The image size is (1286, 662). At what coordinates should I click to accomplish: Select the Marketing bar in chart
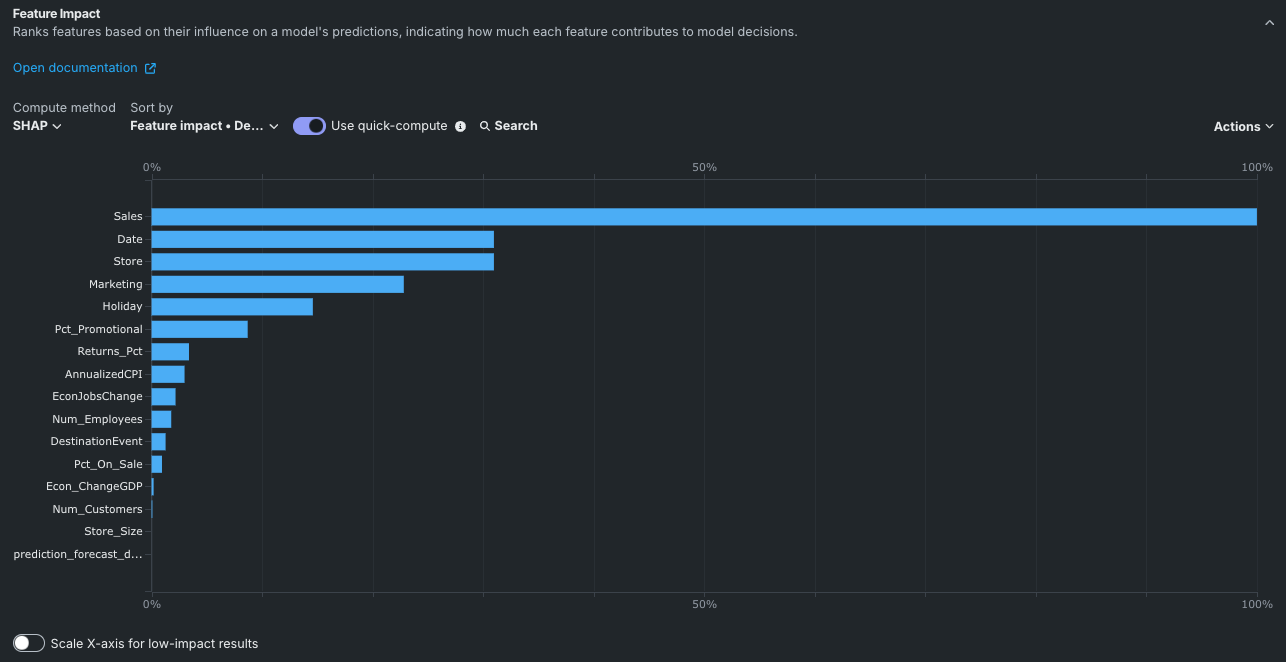(x=277, y=284)
